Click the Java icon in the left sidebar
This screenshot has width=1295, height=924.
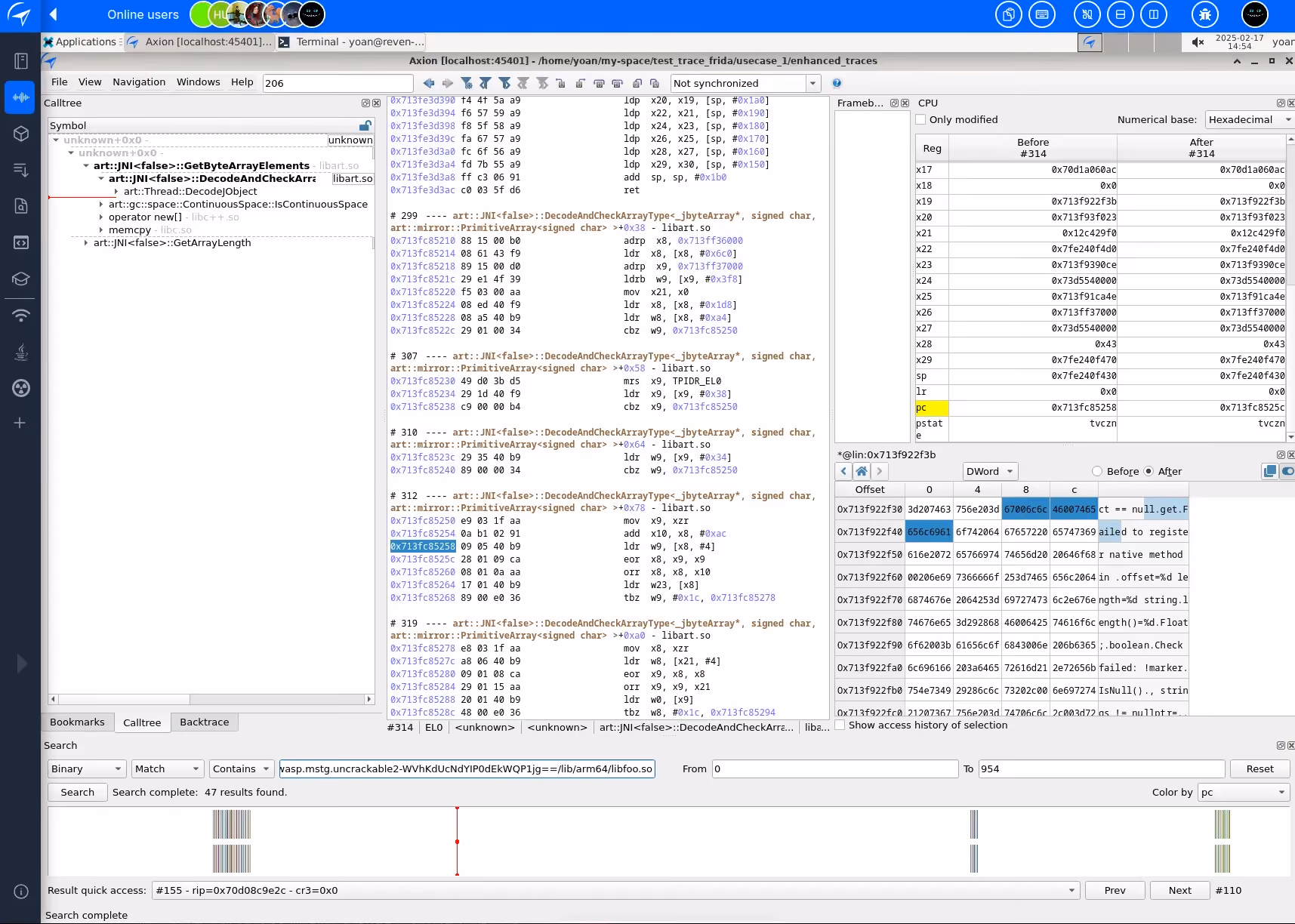20,351
